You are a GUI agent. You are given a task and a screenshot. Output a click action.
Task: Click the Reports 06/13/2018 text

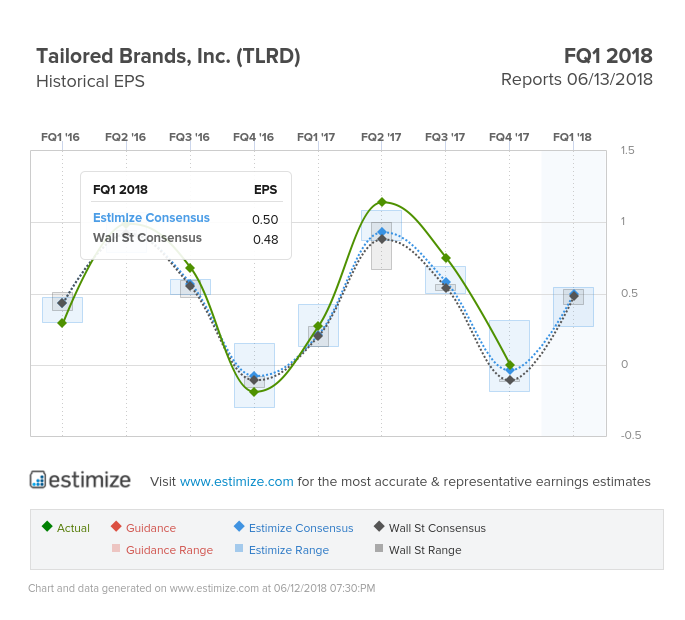coord(577,80)
